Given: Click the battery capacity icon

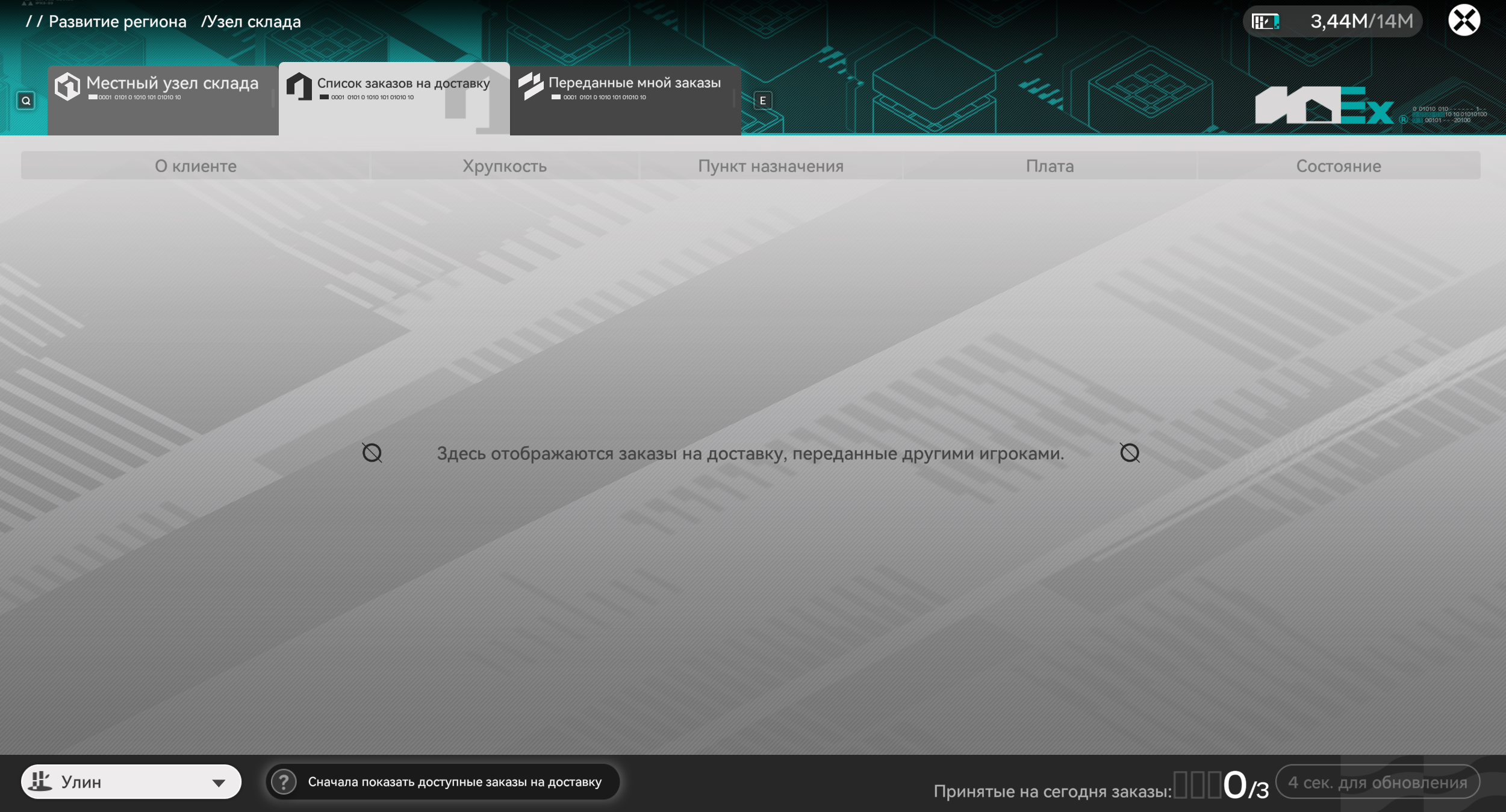Looking at the screenshot, I should coord(1265,22).
